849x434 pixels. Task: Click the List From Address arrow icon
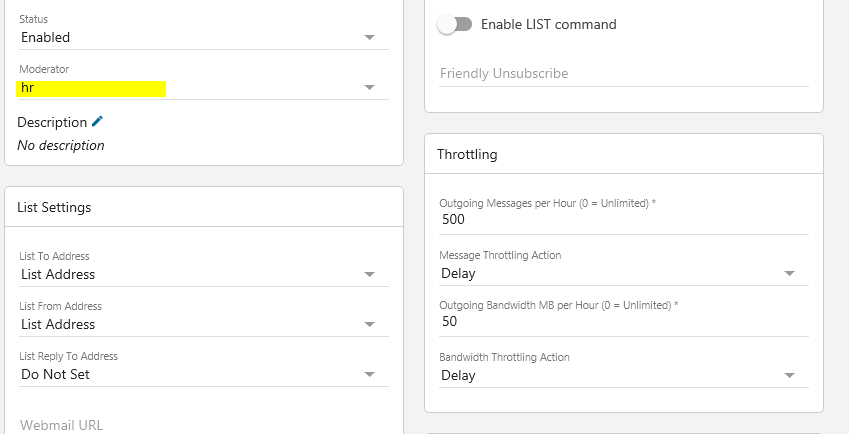(x=370, y=324)
